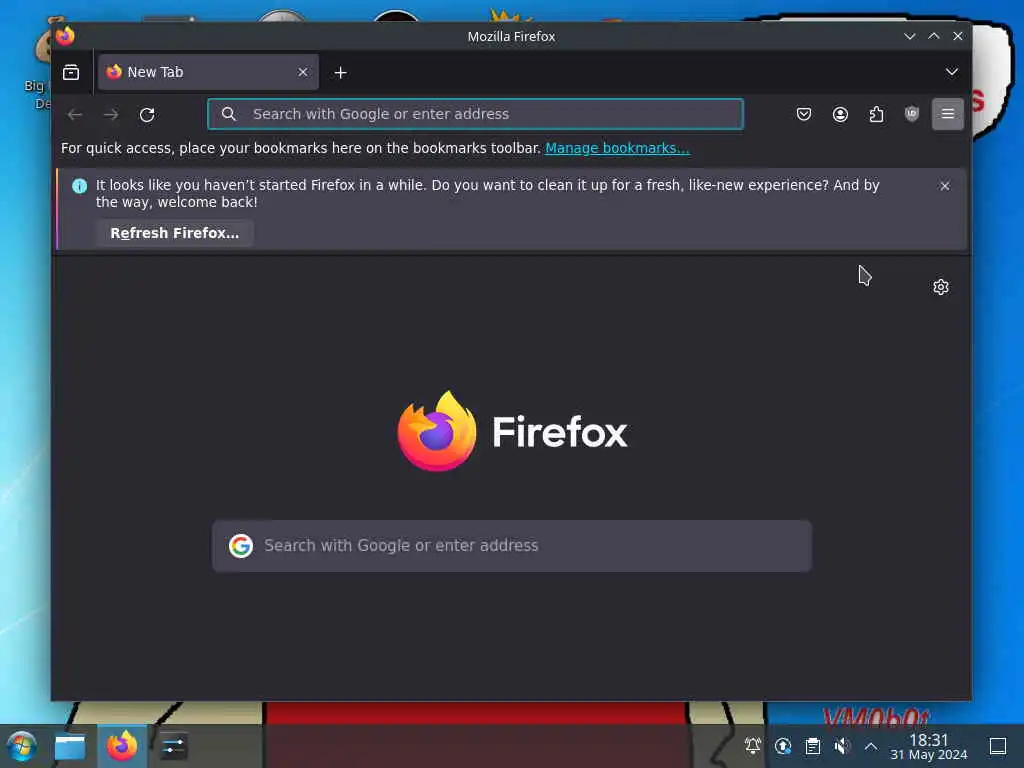The height and width of the screenshot is (768, 1024).
Task: Open a new tab with plus button
Action: (340, 72)
